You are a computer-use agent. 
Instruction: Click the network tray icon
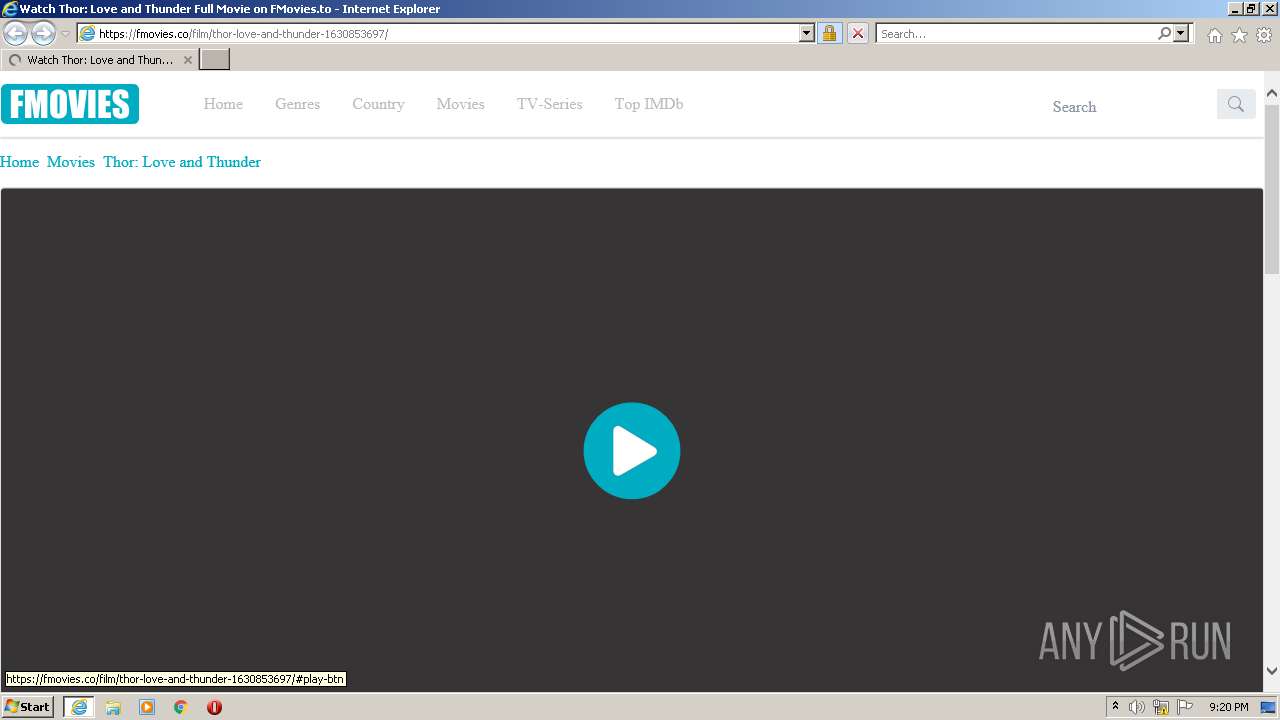[x=1161, y=707]
